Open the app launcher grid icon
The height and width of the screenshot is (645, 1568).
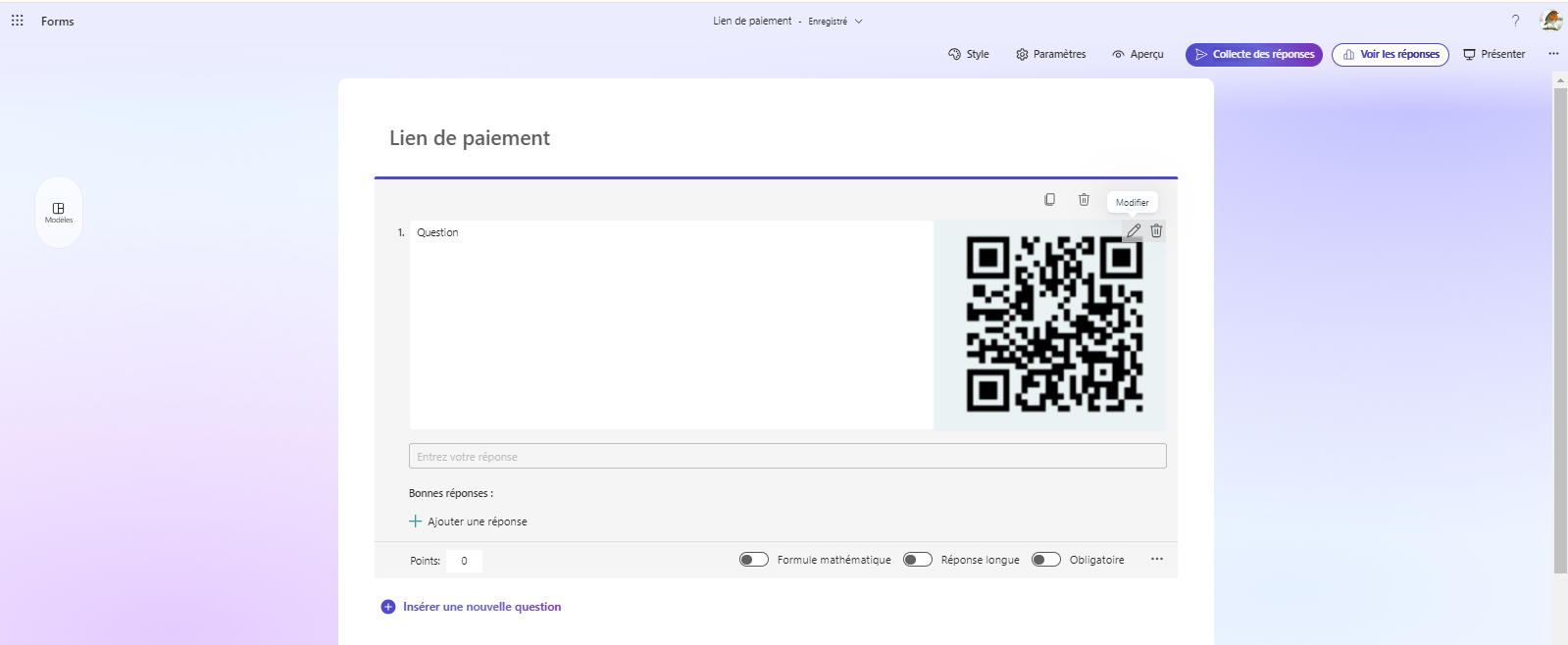(x=18, y=21)
